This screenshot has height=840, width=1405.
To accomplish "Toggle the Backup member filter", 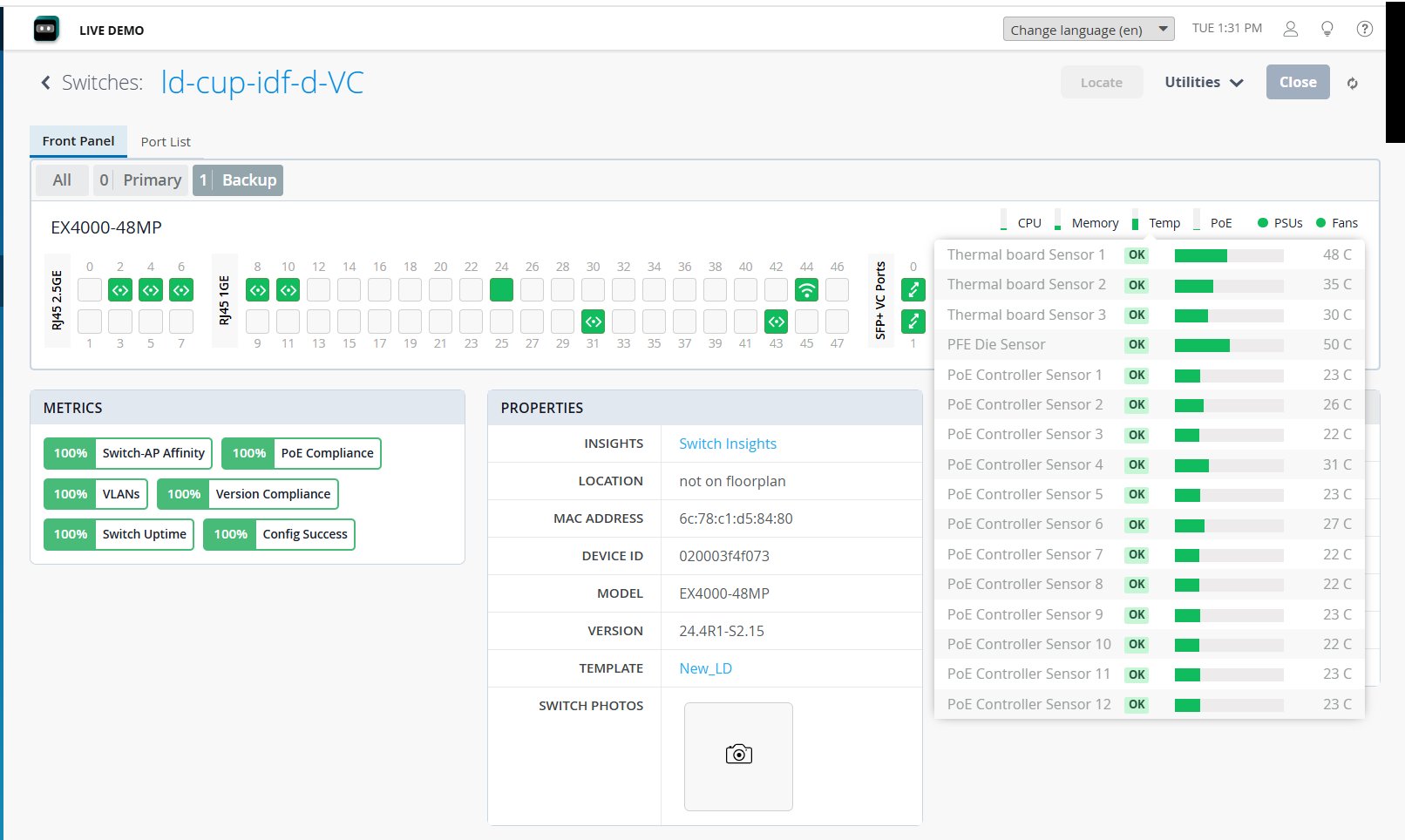I will point(238,180).
